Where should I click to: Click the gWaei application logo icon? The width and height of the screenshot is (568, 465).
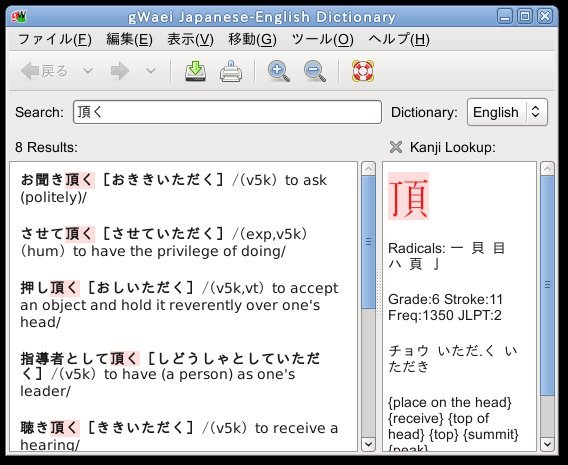pos(19,16)
